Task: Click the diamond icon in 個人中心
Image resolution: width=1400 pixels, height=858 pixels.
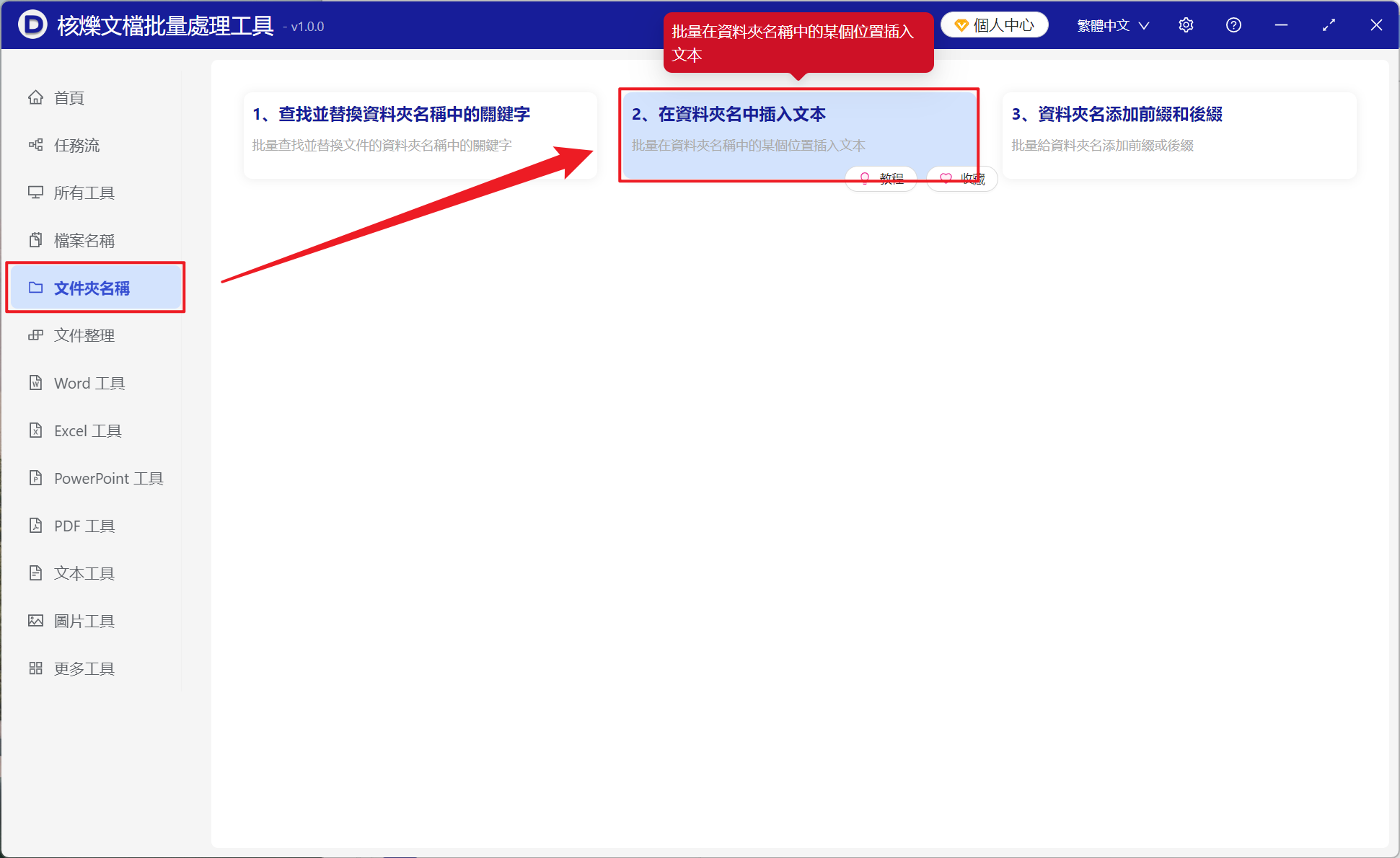Action: [961, 26]
